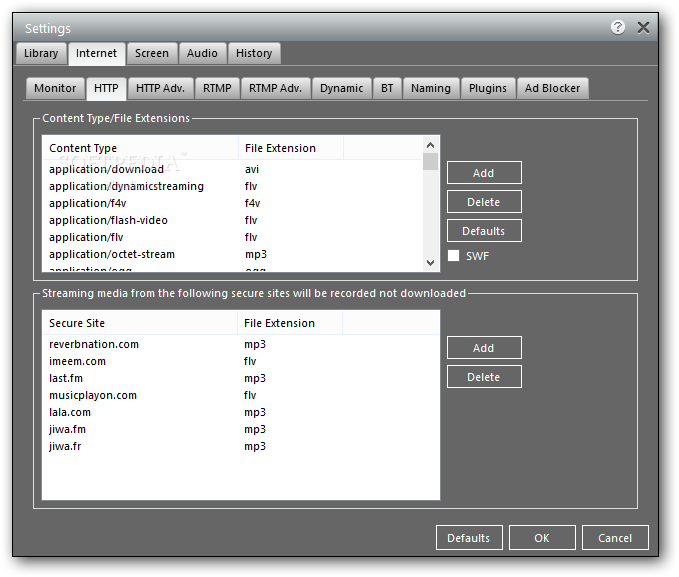This screenshot has height=577, width=679.
Task: Click mp3 extension for lala.com
Action: click(255, 412)
